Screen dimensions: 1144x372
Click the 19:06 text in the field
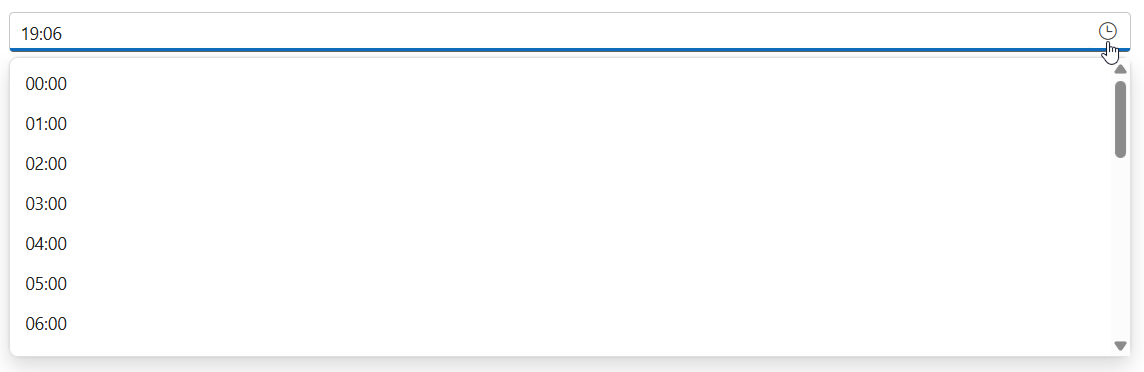pyautogui.click(x=42, y=33)
